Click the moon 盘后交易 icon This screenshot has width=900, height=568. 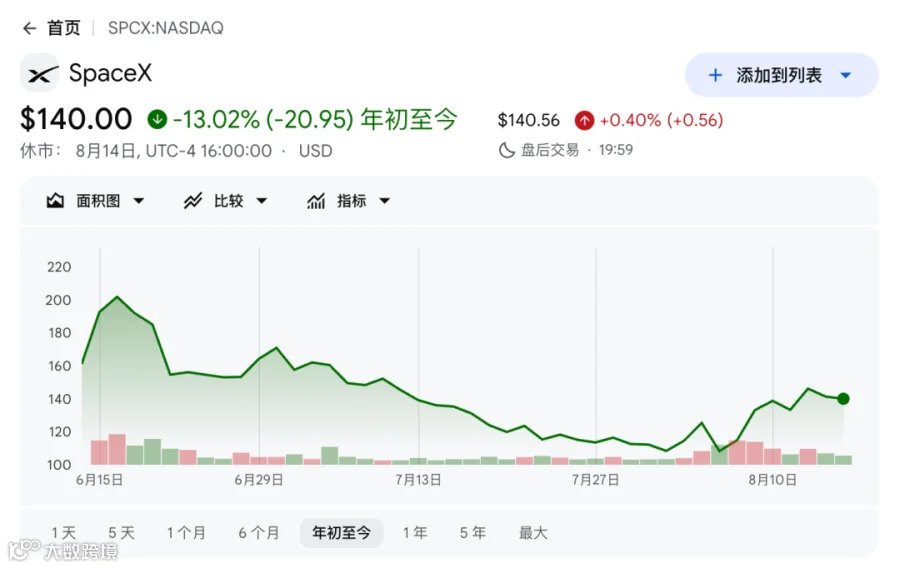506,150
